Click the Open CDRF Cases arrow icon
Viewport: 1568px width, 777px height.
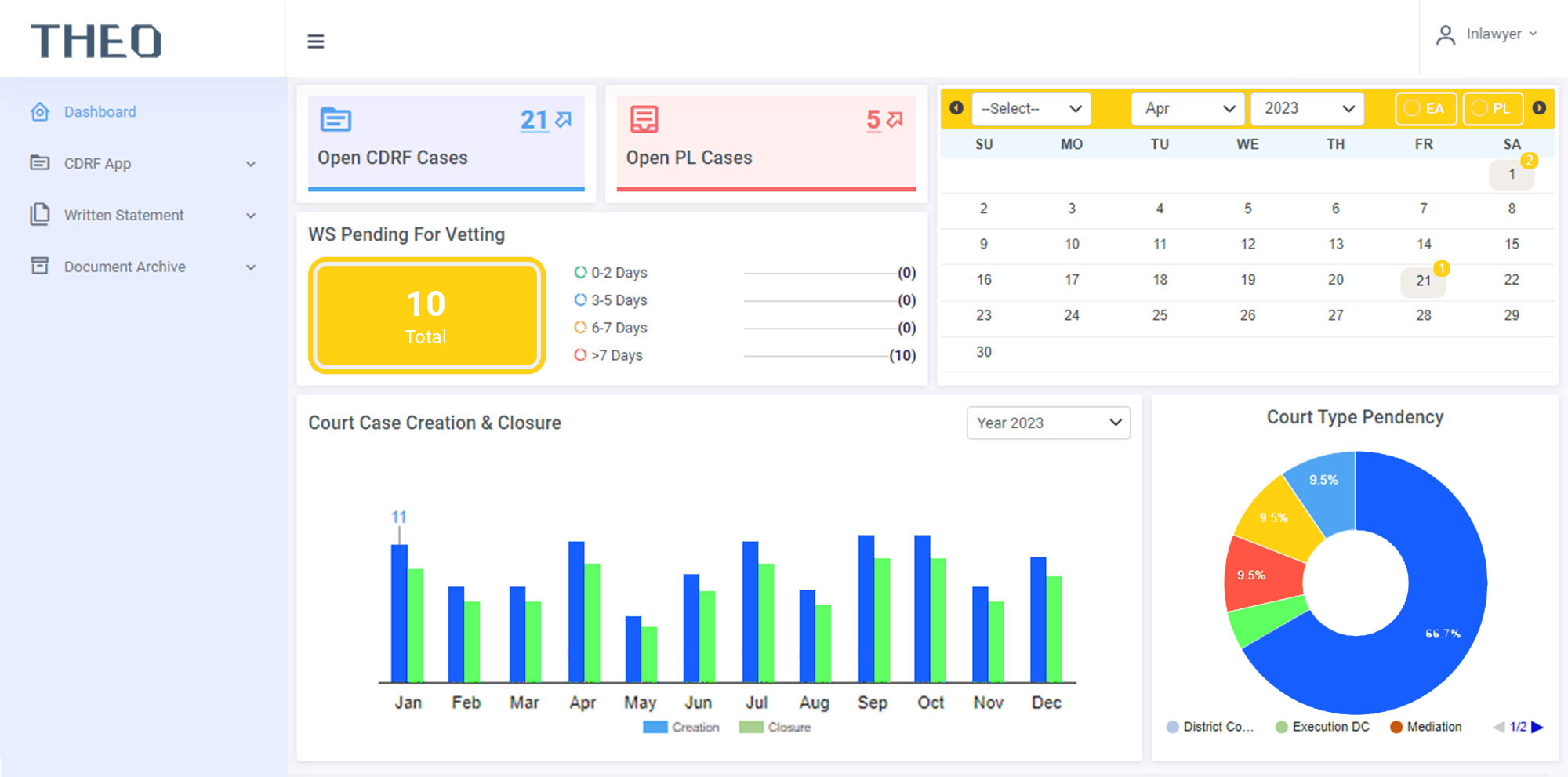[x=564, y=119]
